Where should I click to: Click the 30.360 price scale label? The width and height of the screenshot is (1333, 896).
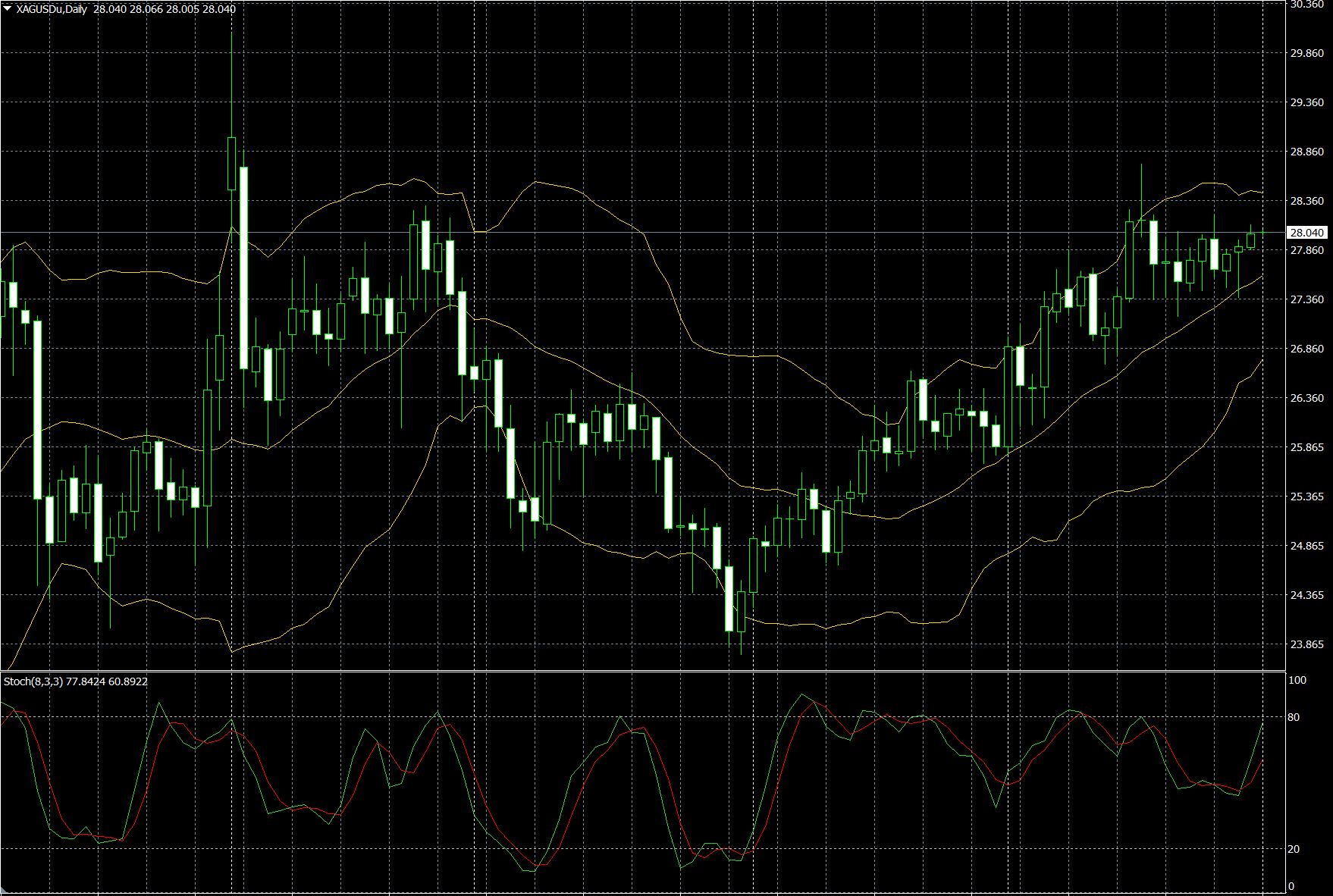pyautogui.click(x=1307, y=5)
